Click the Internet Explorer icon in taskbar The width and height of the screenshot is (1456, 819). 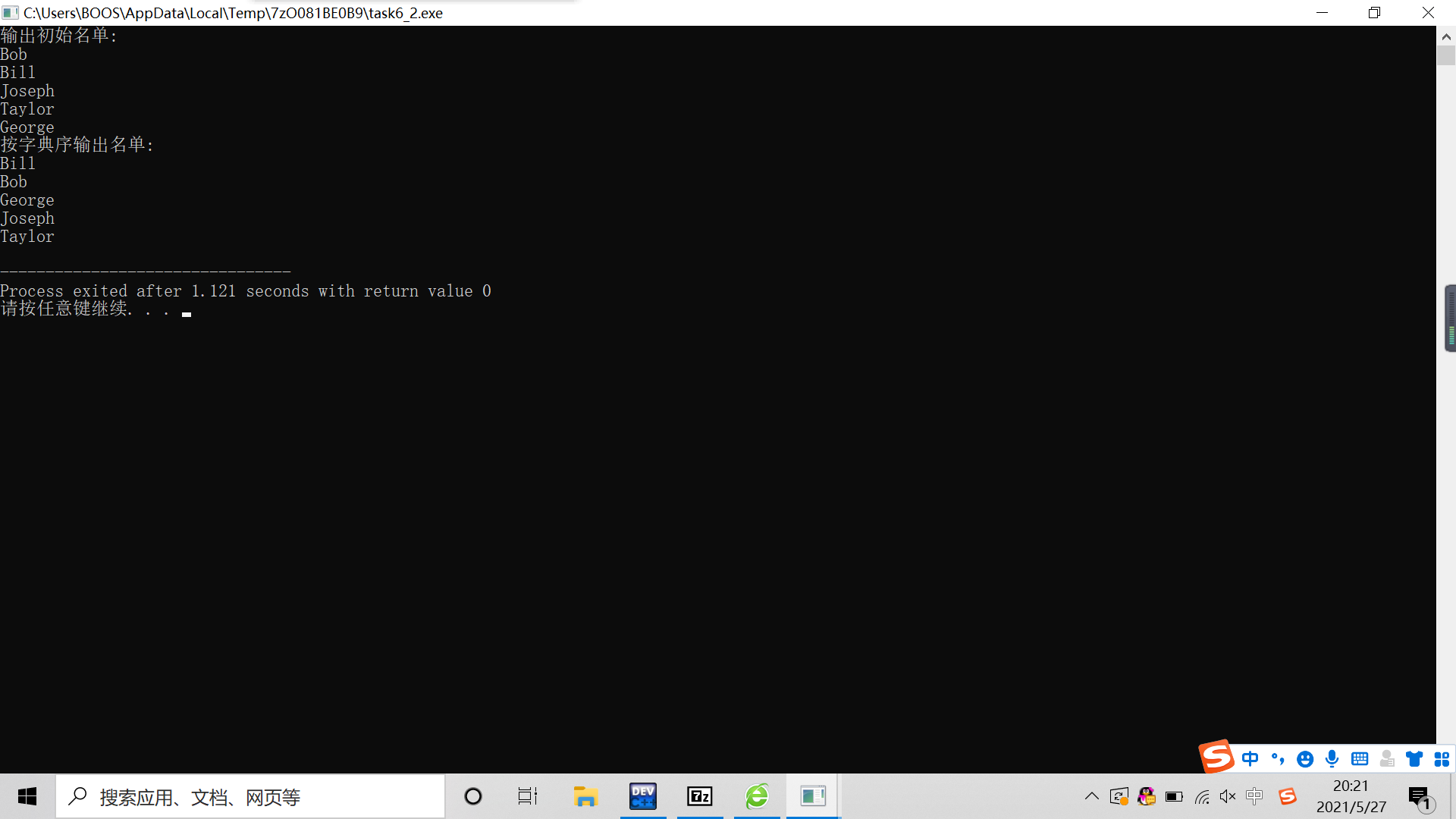[757, 796]
